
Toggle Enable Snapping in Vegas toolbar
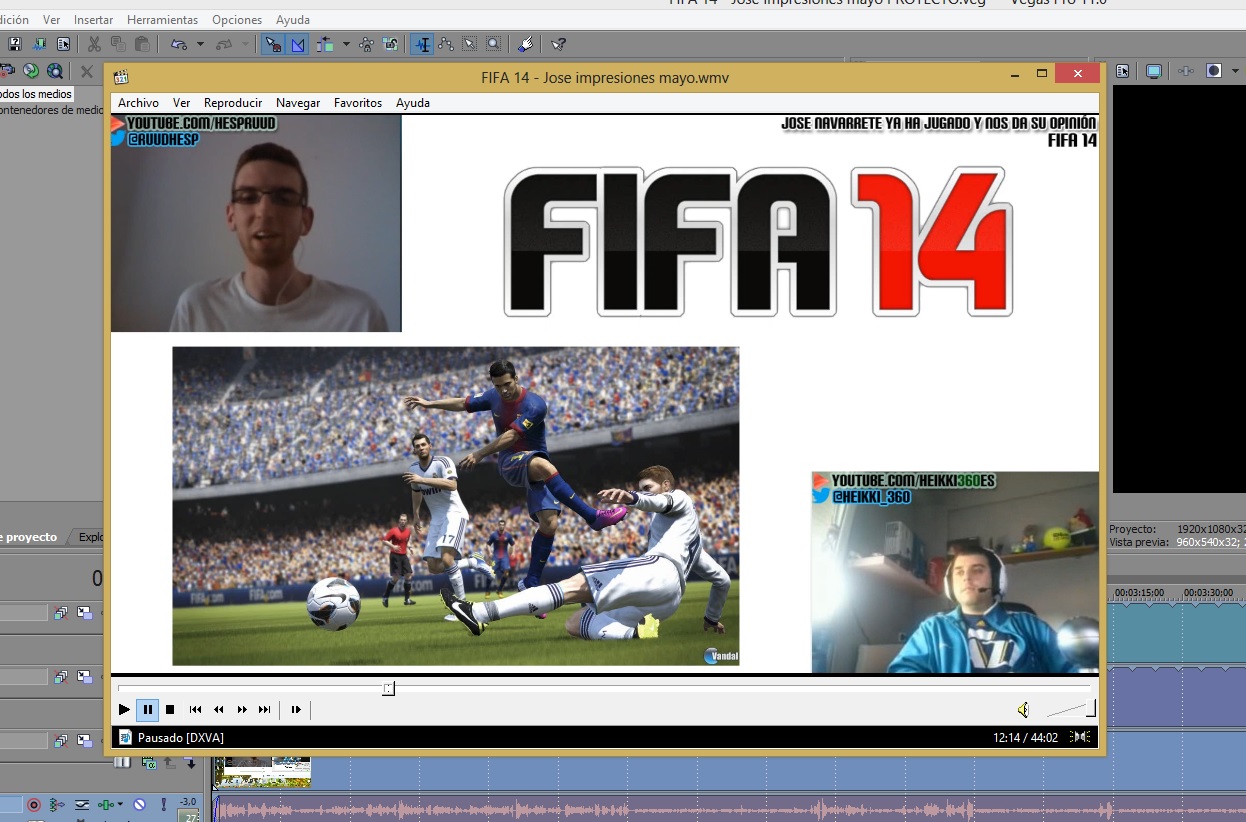click(x=273, y=44)
